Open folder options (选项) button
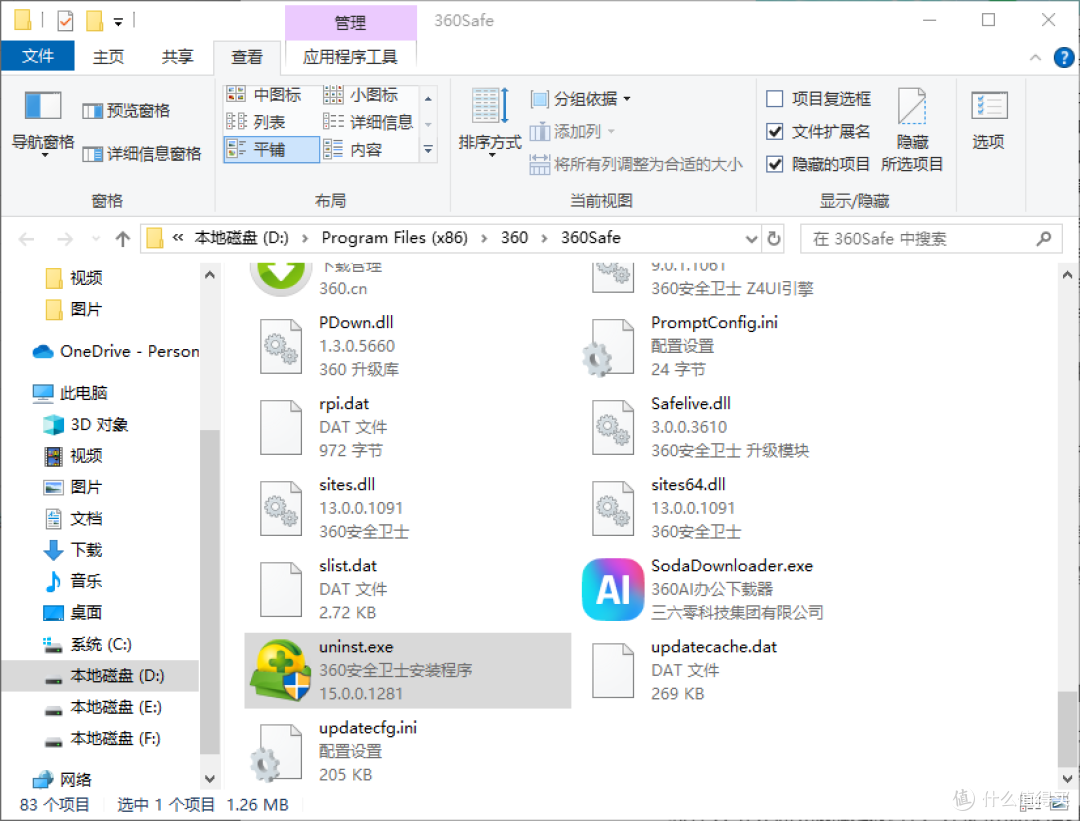Image resolution: width=1080 pixels, height=821 pixels. coord(988,121)
